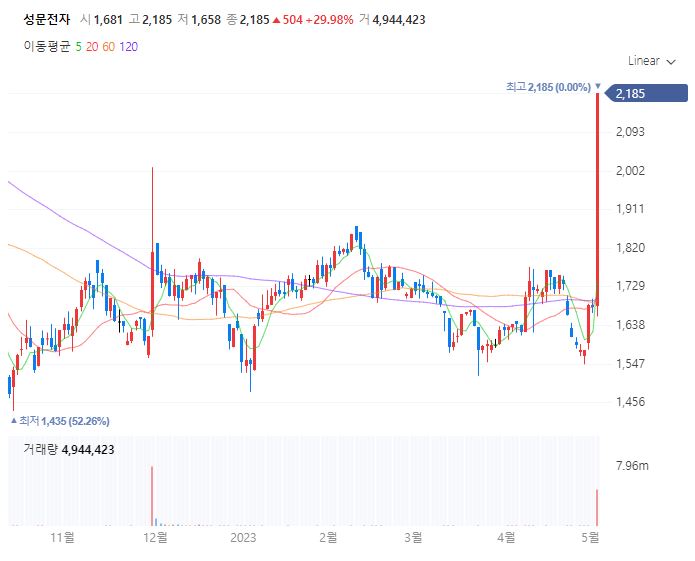This screenshot has width=695, height=561.
Task: Click the 2023 axis label
Action: 243,538
